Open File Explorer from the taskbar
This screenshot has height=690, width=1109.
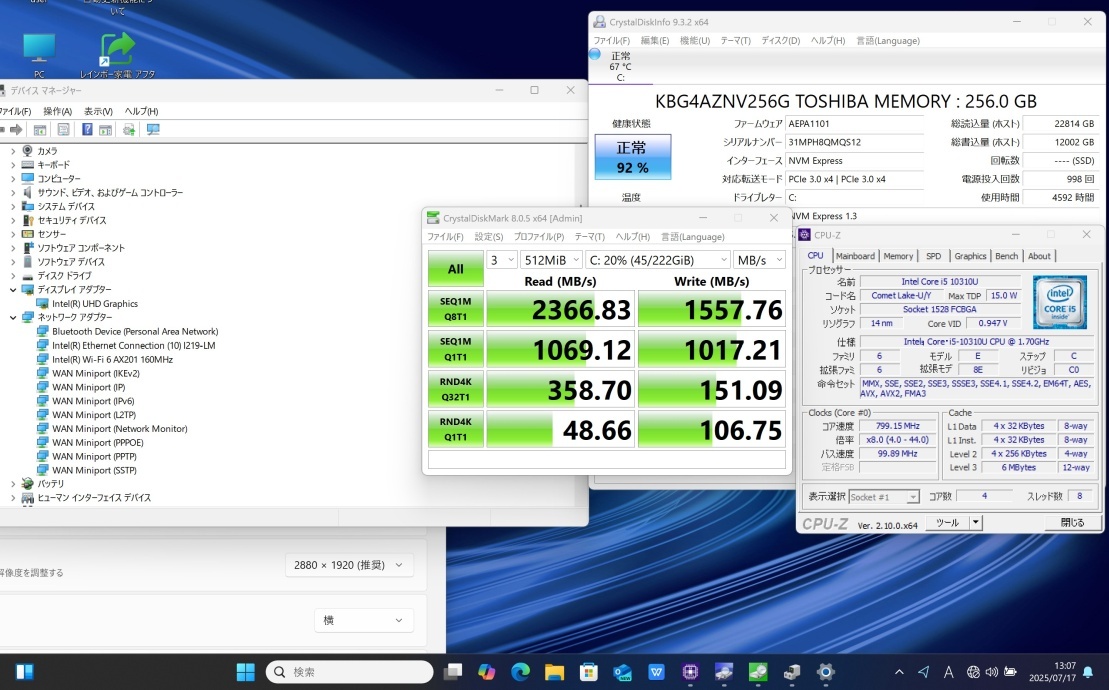(555, 672)
